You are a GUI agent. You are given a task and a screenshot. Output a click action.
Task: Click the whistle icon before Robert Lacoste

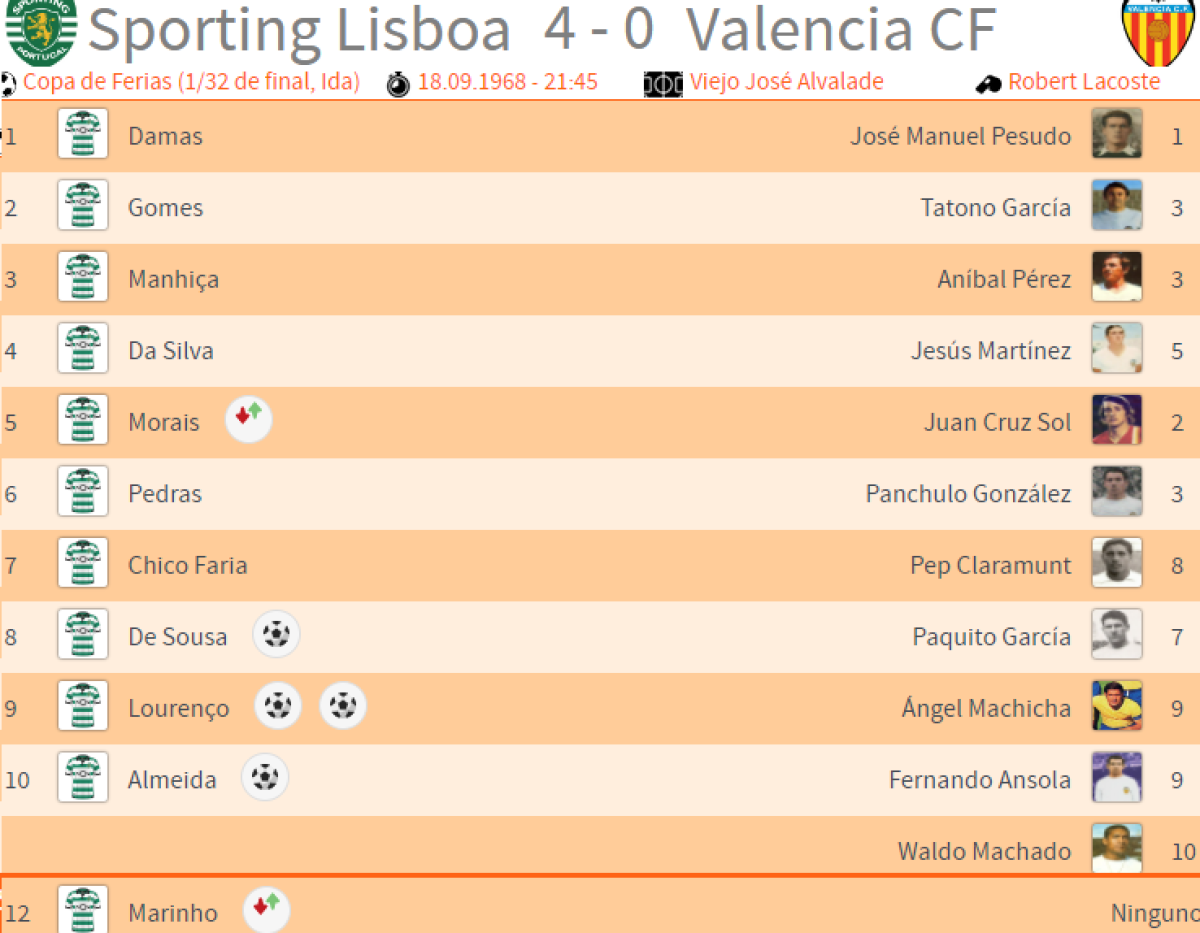pyautogui.click(x=988, y=84)
